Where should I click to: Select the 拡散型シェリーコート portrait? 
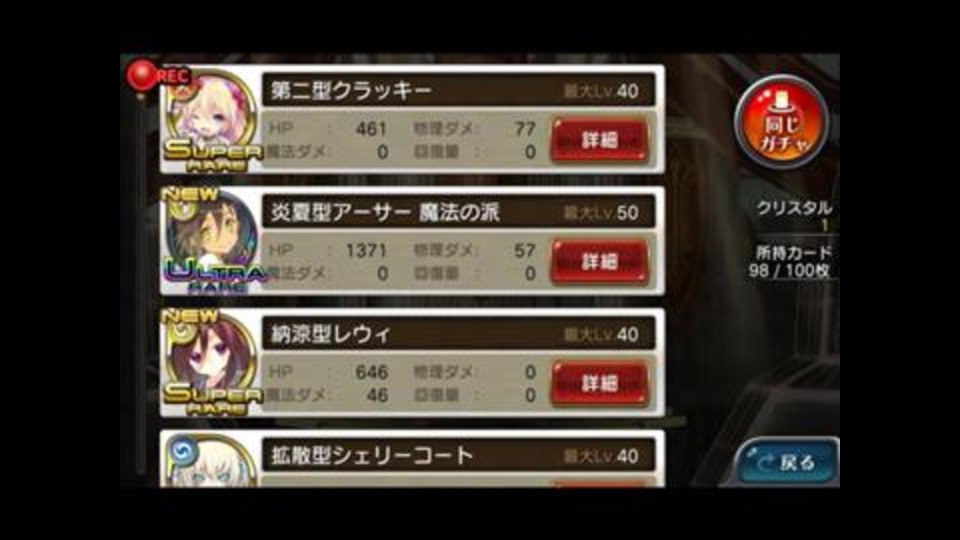point(212,461)
